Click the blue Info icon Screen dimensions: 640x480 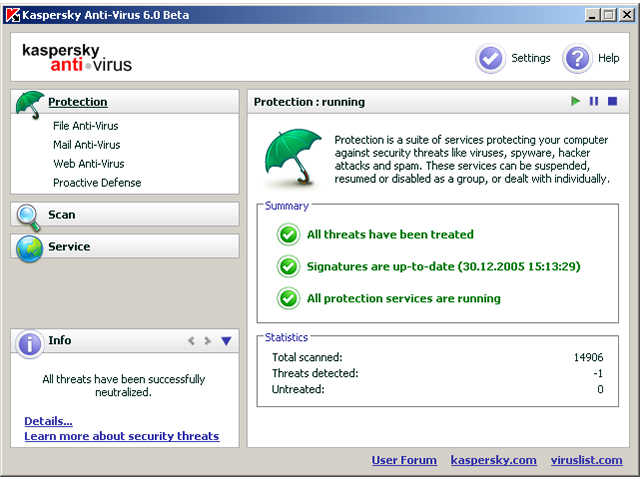click(29, 344)
